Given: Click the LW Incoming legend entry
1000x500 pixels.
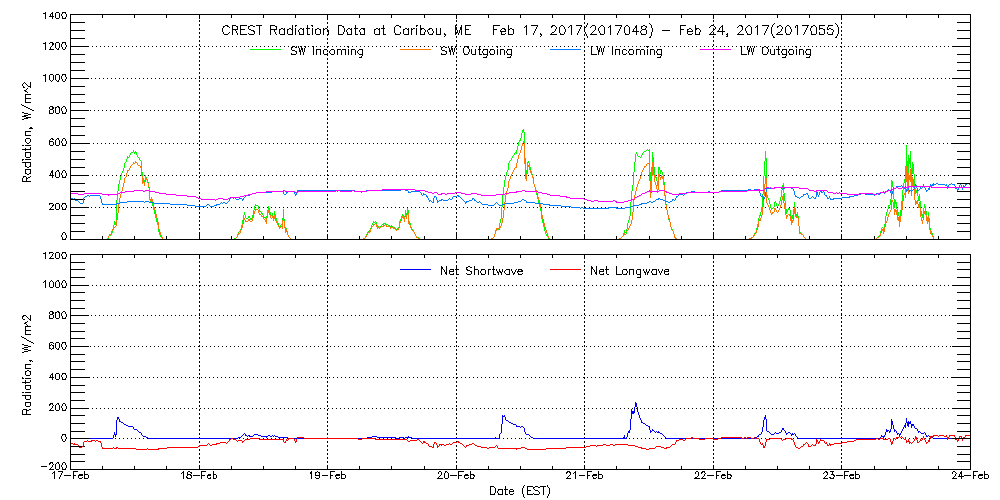Looking at the screenshot, I should pyautogui.click(x=625, y=51).
